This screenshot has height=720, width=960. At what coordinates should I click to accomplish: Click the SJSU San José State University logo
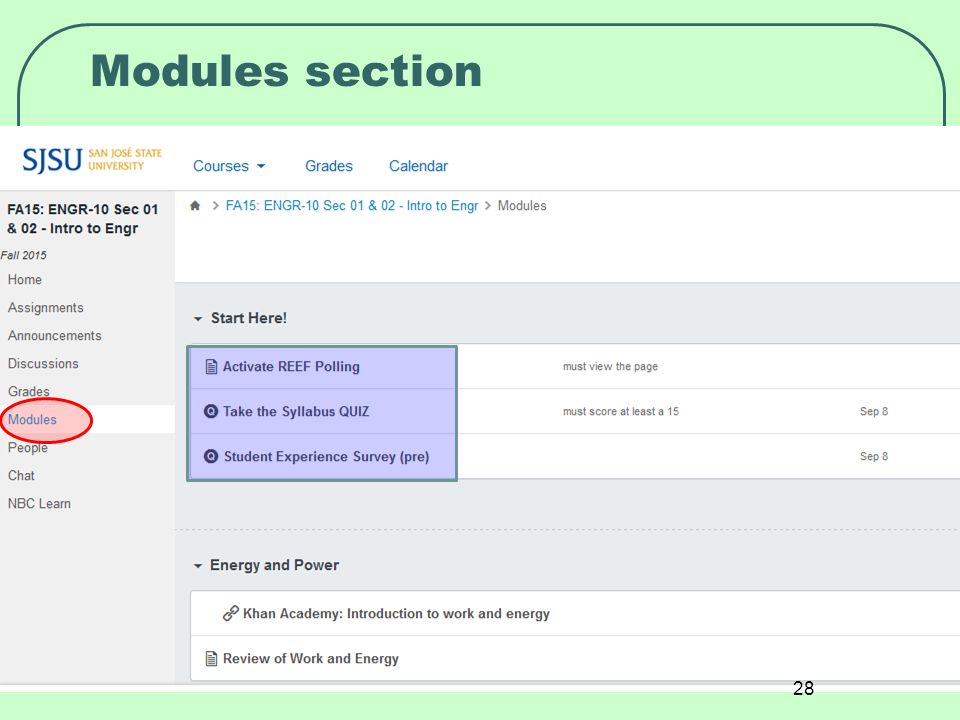[92, 159]
